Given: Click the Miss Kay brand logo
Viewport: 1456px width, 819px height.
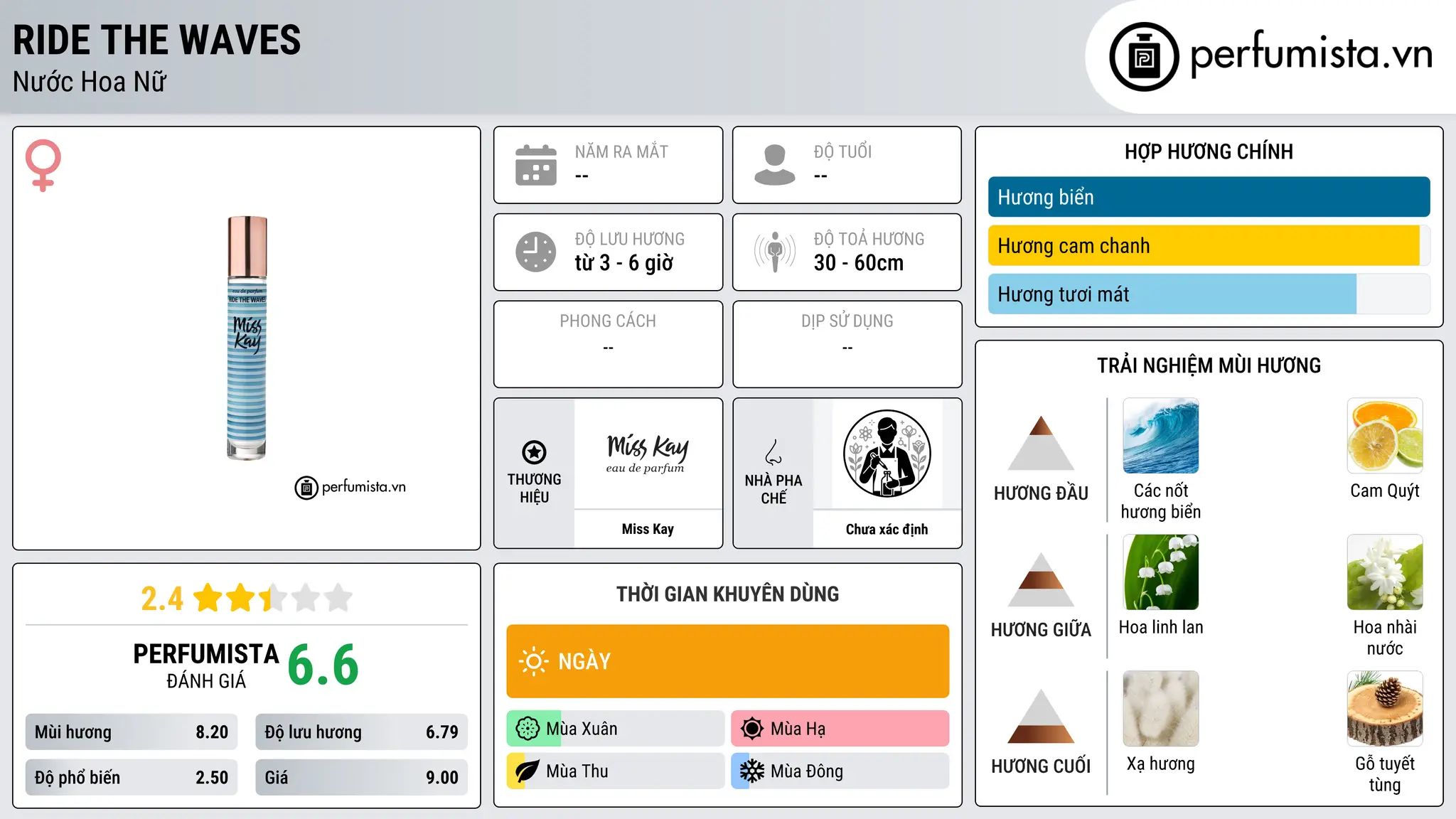Looking at the screenshot, I should click(648, 454).
